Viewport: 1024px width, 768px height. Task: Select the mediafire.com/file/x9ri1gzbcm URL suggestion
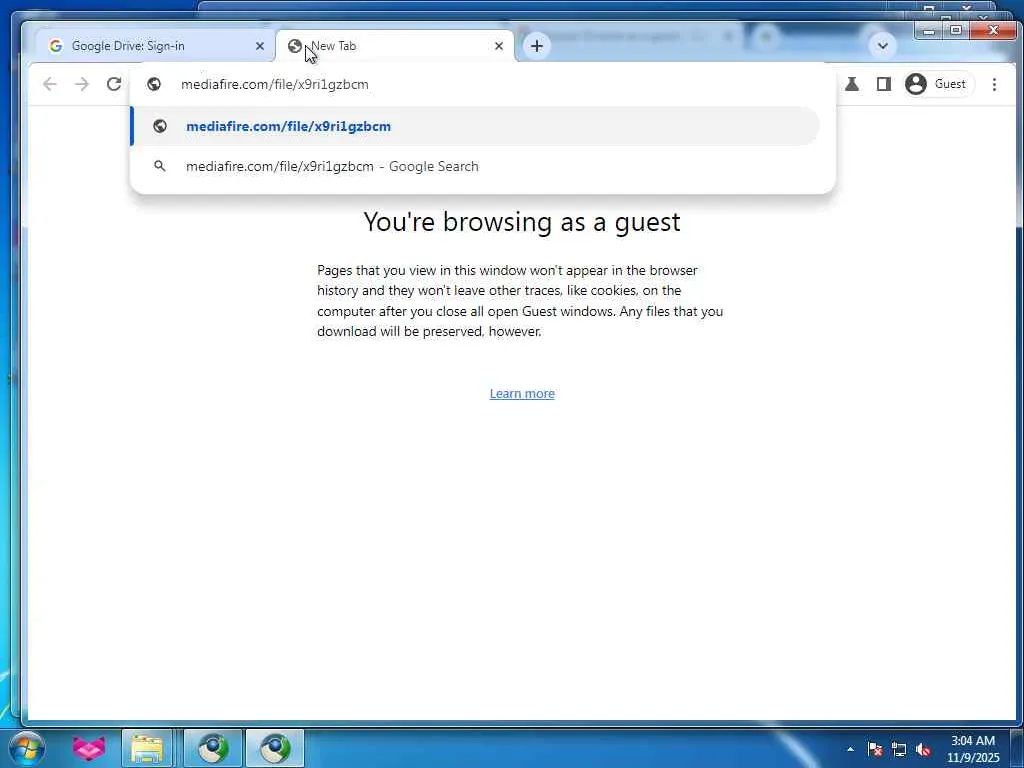(x=475, y=126)
